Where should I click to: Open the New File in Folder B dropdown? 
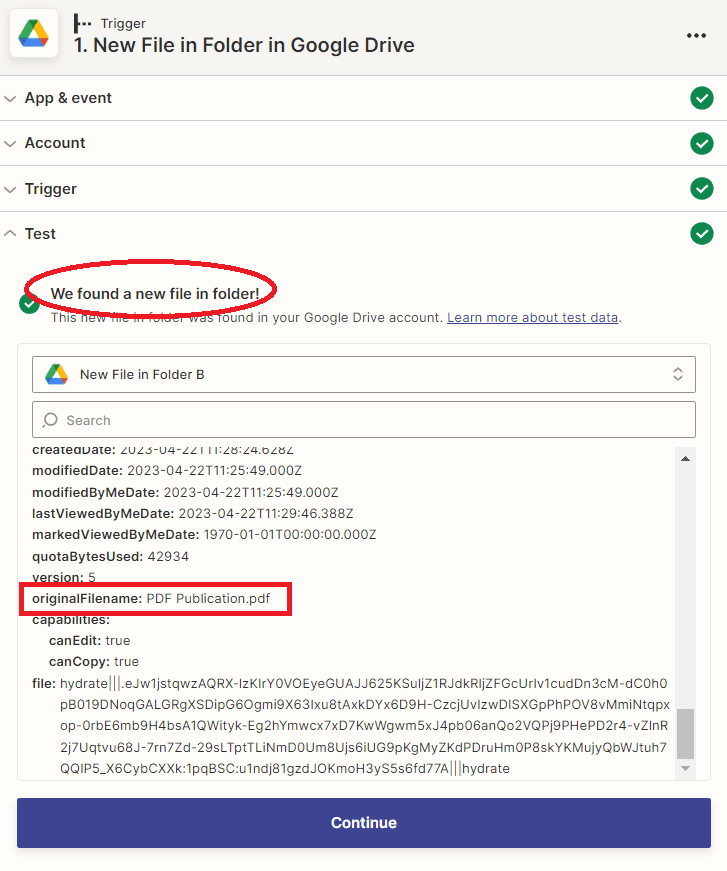pos(363,374)
